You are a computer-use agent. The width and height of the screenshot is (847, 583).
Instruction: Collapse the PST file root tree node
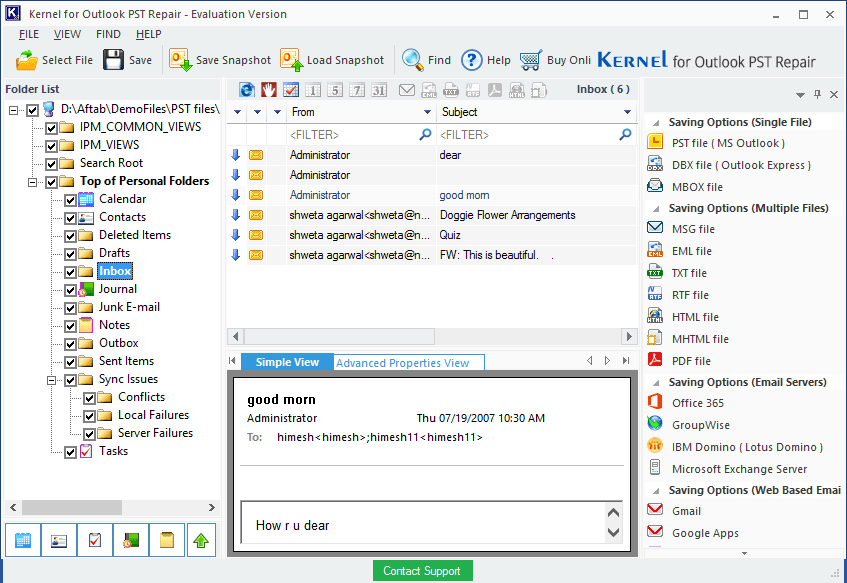[14, 110]
